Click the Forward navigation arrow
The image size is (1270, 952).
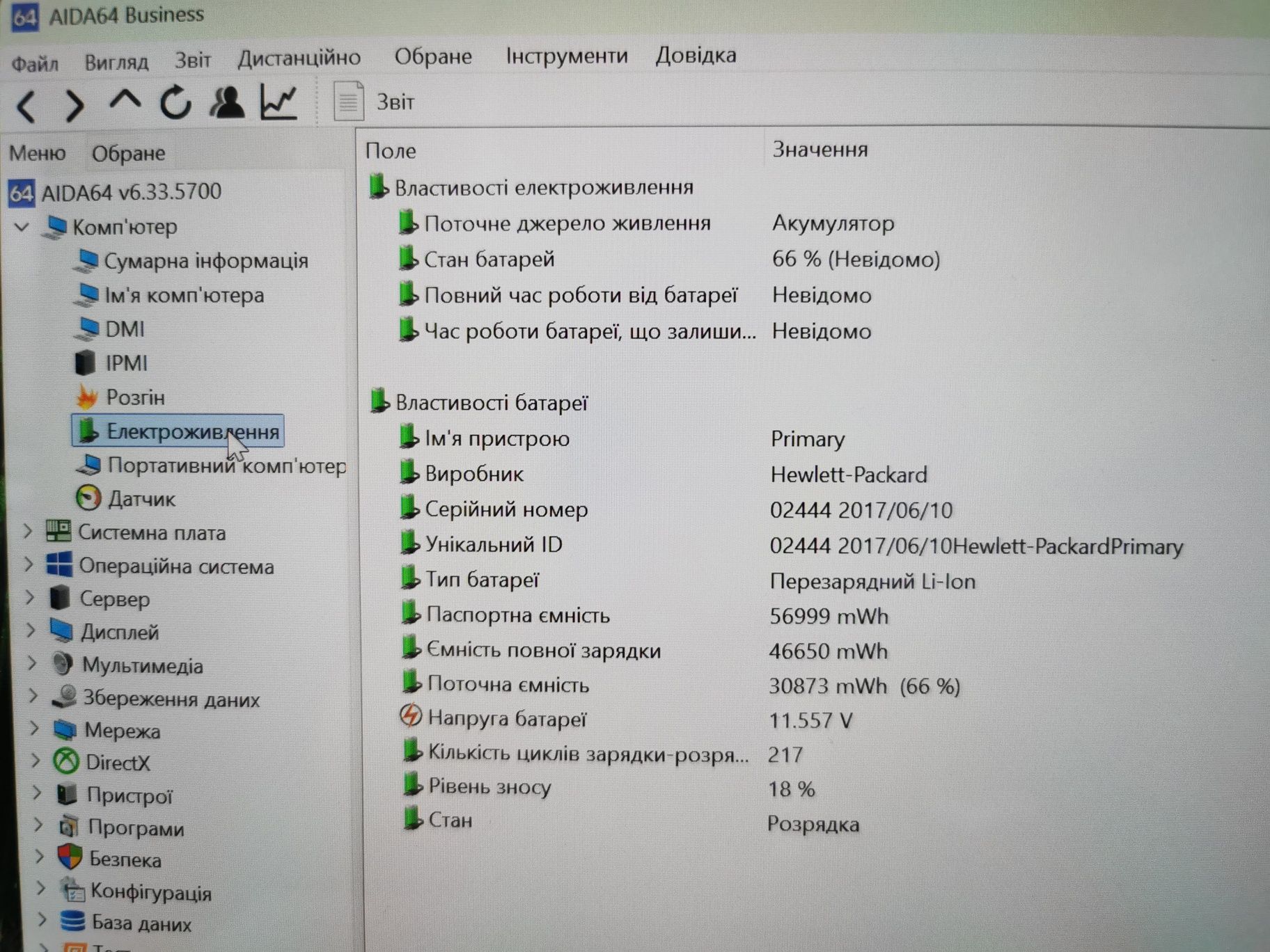tap(75, 106)
